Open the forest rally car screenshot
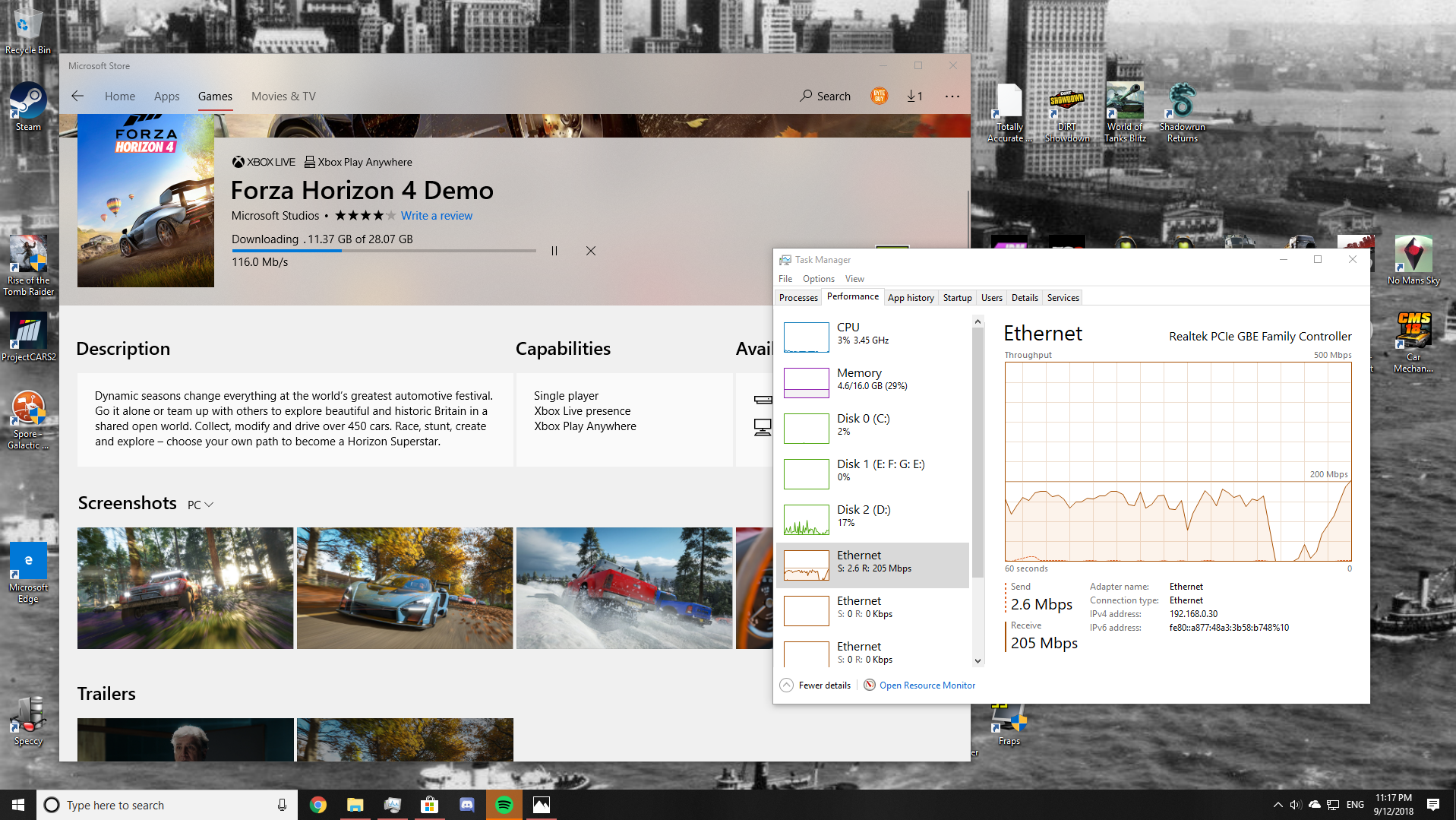 tap(185, 588)
